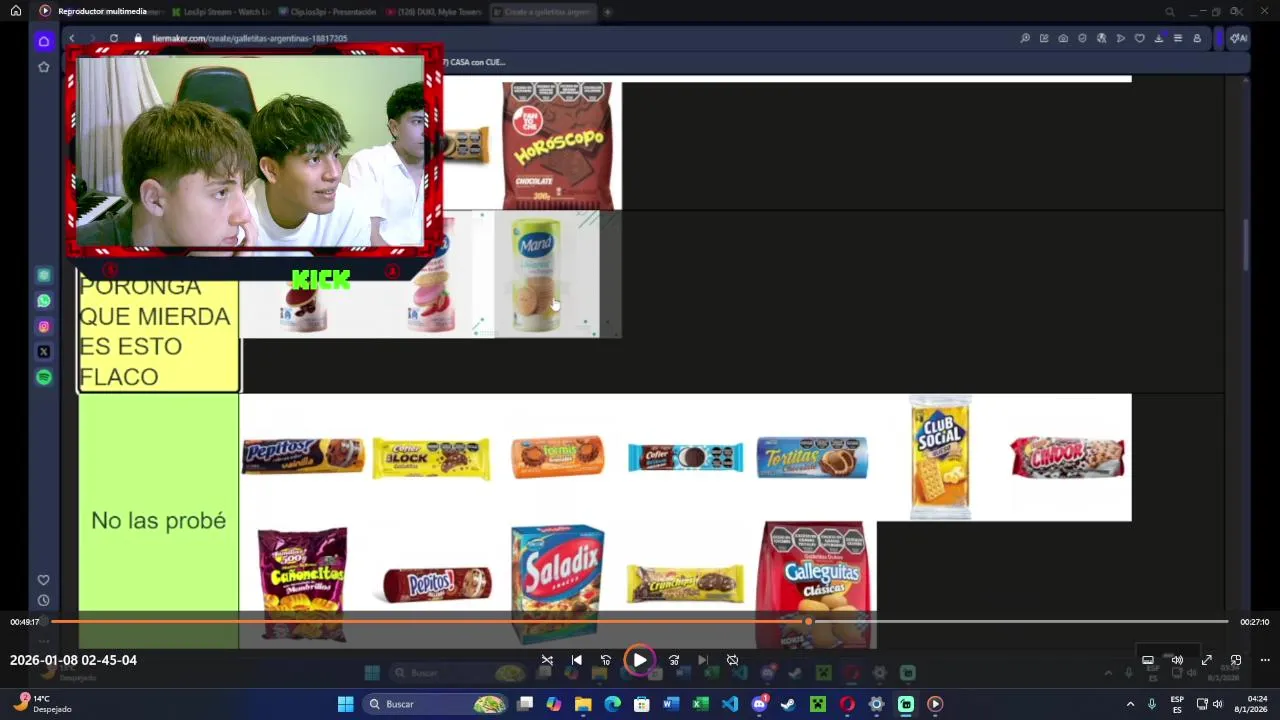This screenshot has height=720, width=1280.
Task: Click the Saladix cracker thumbnail
Action: (557, 584)
